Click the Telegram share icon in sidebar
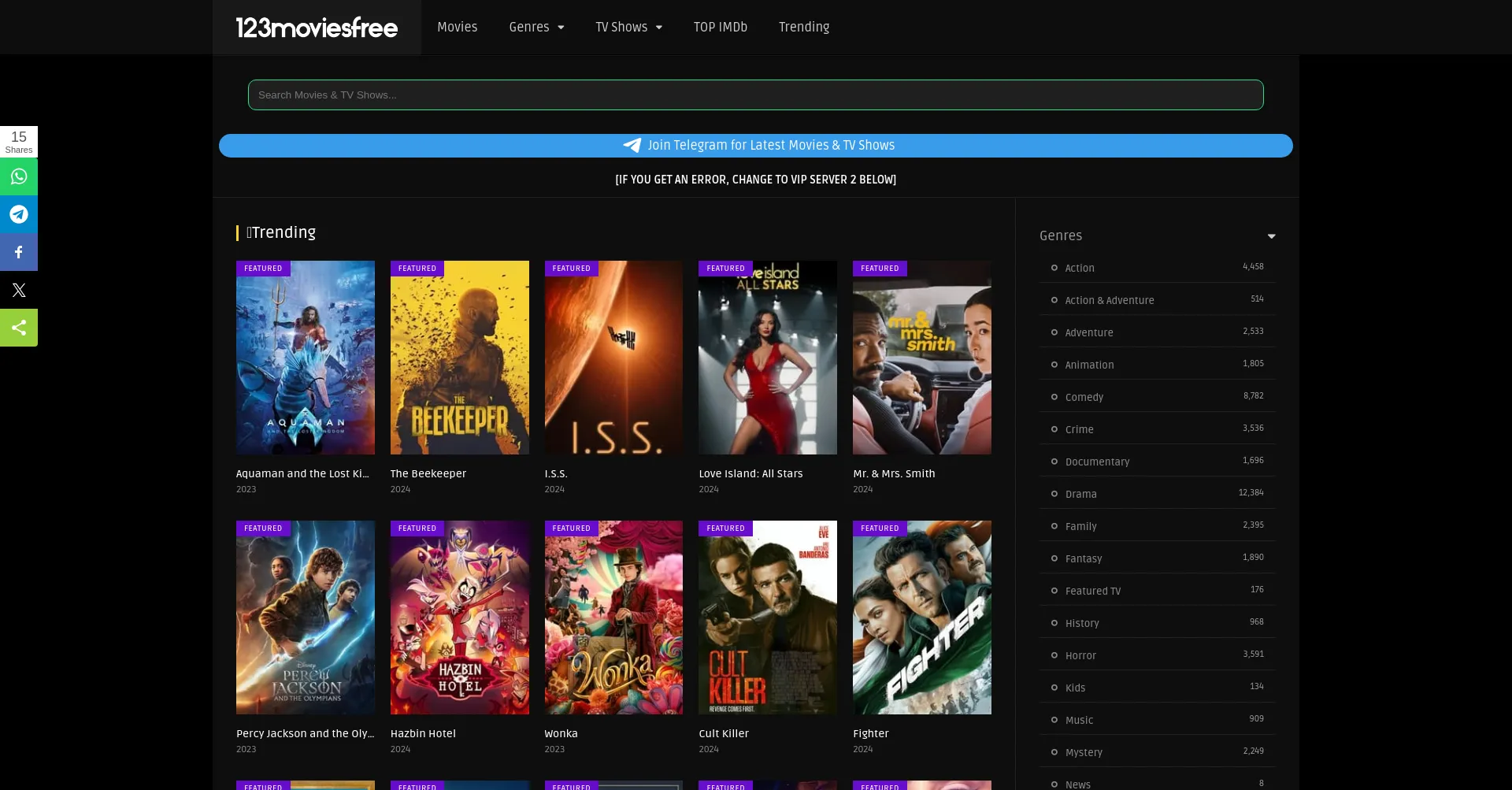 point(19,214)
